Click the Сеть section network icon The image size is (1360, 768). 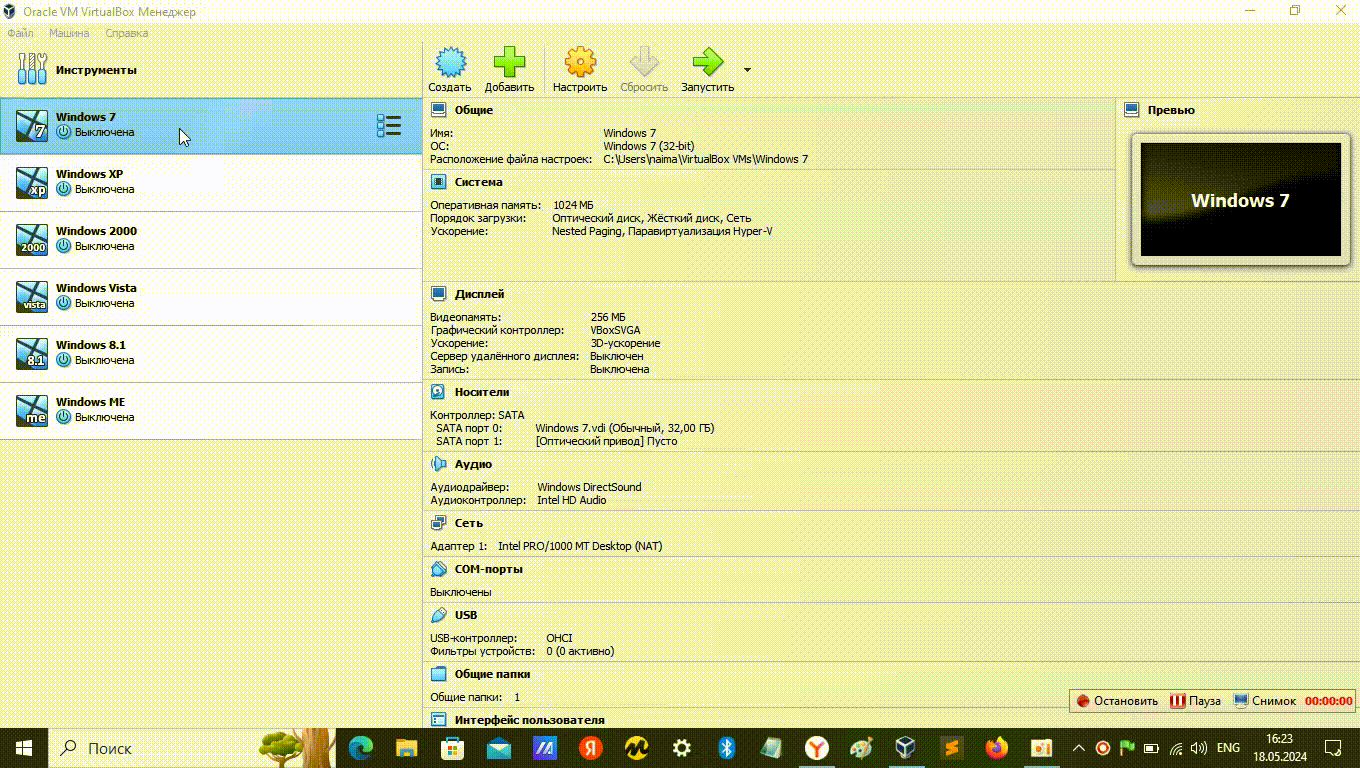tap(438, 523)
